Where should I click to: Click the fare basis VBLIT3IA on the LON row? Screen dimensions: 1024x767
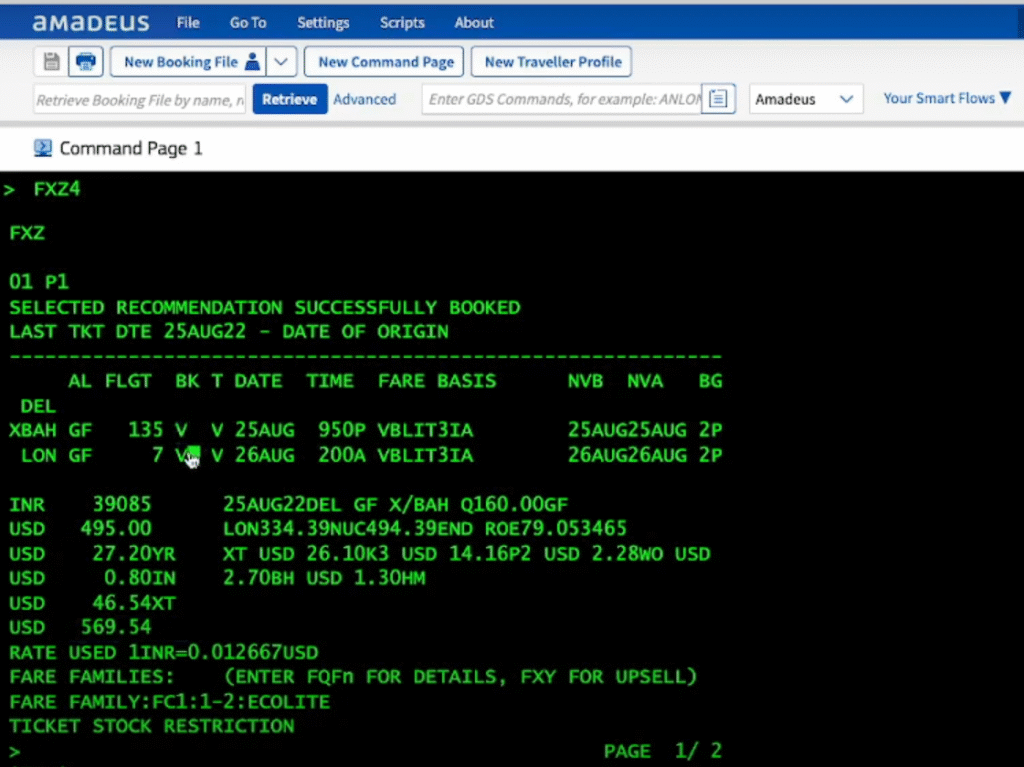click(x=425, y=455)
